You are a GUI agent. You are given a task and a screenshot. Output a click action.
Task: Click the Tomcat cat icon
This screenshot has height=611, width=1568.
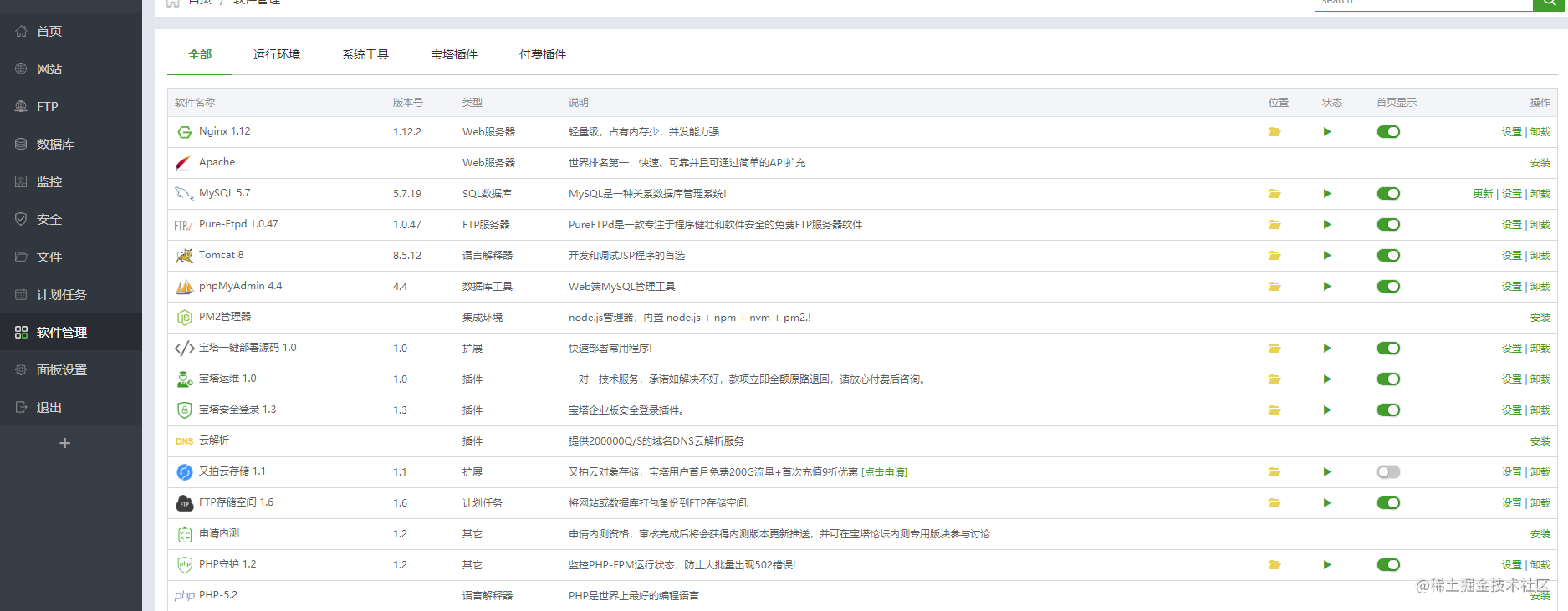(x=184, y=256)
